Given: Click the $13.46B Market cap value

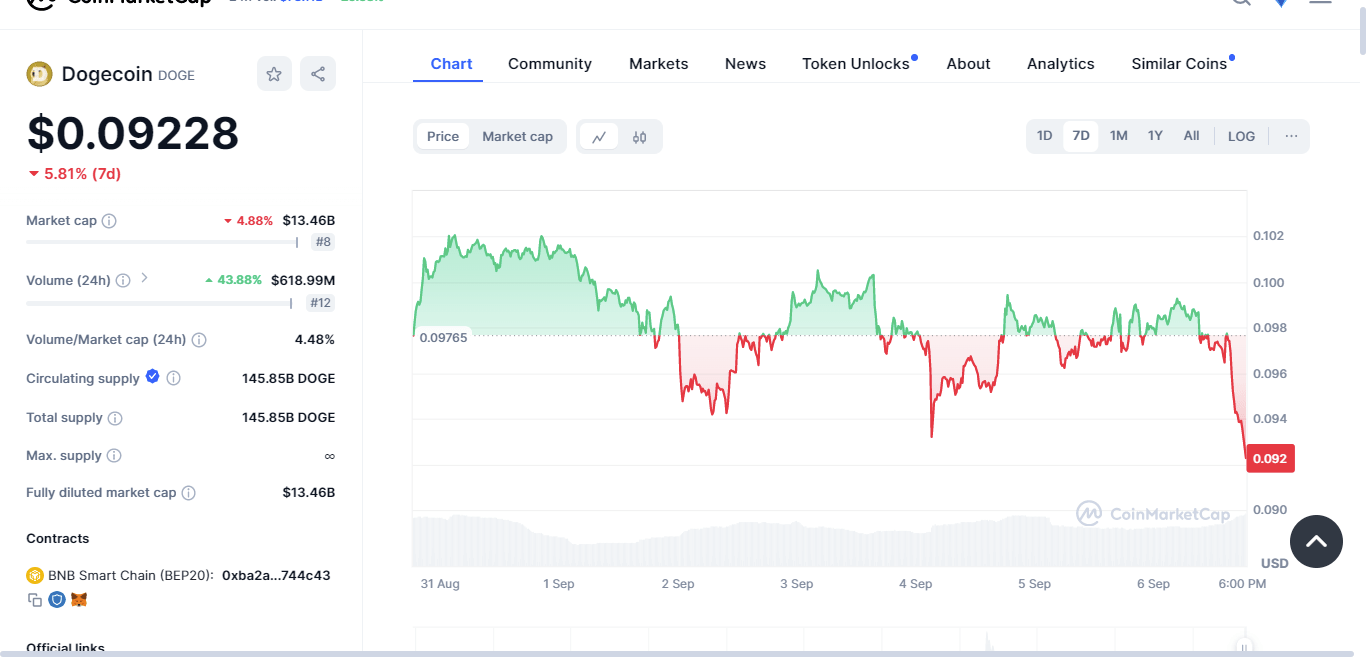Looking at the screenshot, I should click(309, 220).
